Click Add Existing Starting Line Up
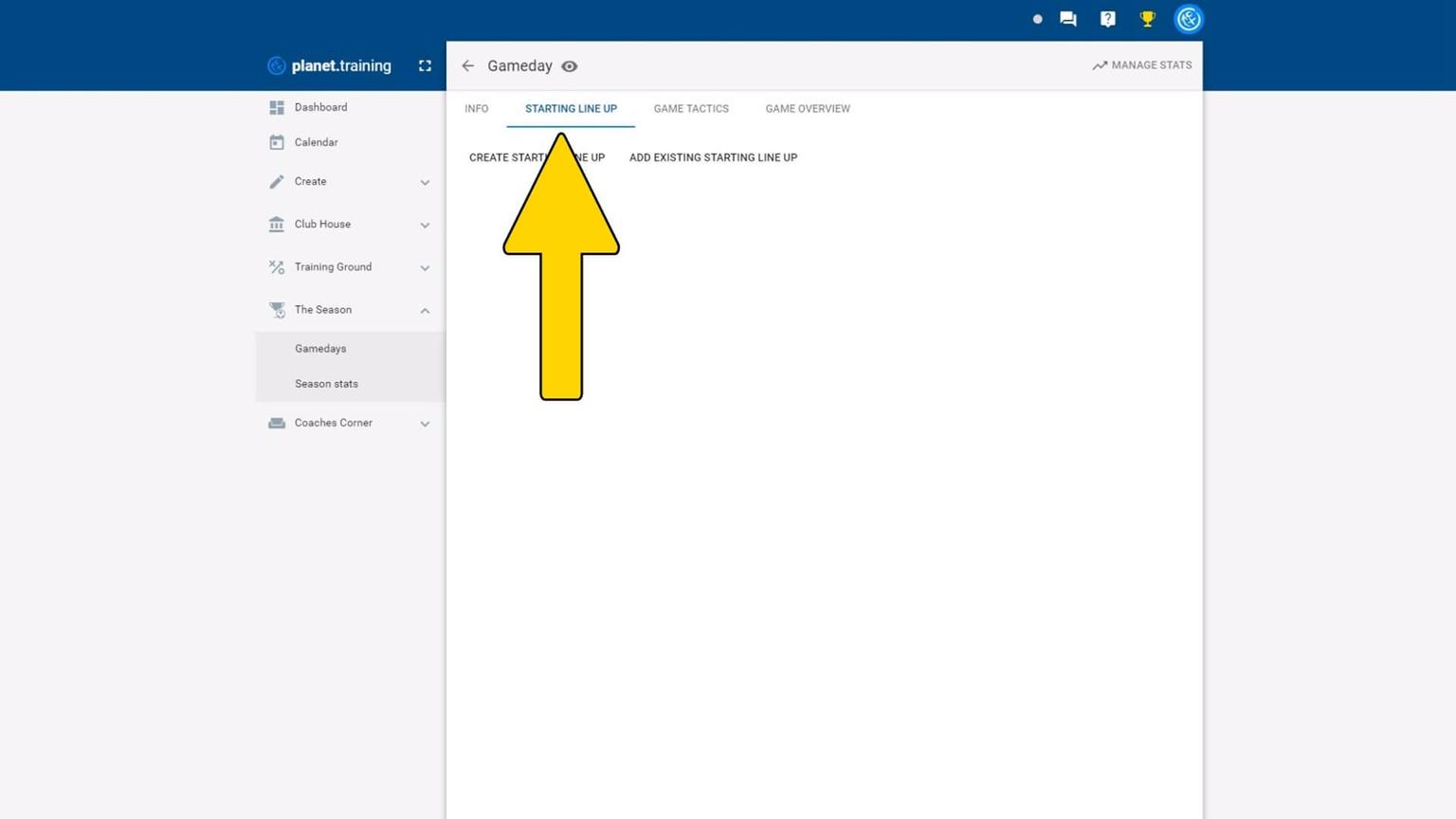1456x819 pixels. [713, 157]
